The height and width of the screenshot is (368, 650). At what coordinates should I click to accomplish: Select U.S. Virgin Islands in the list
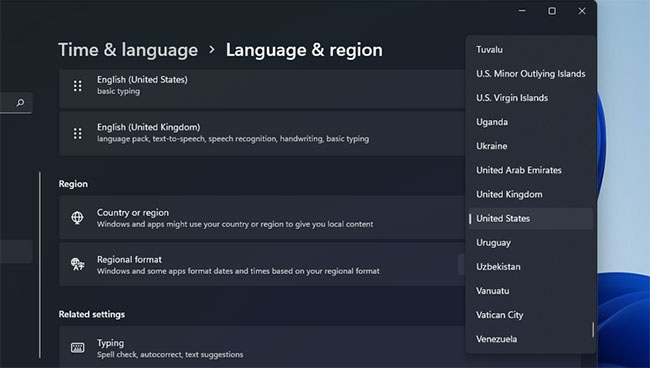(x=512, y=98)
